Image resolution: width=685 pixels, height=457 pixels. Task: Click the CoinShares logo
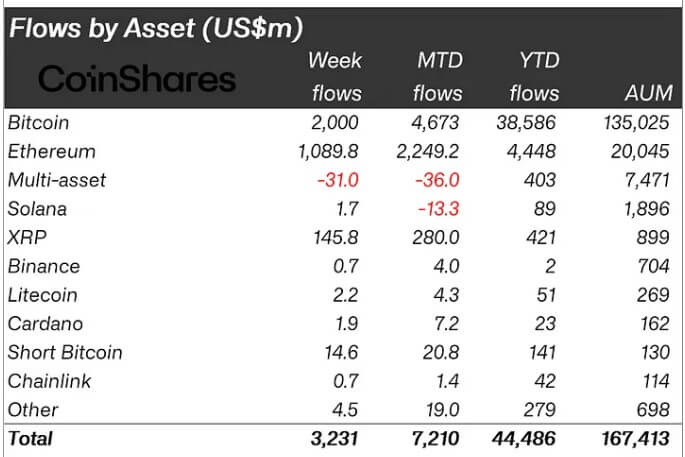click(137, 79)
